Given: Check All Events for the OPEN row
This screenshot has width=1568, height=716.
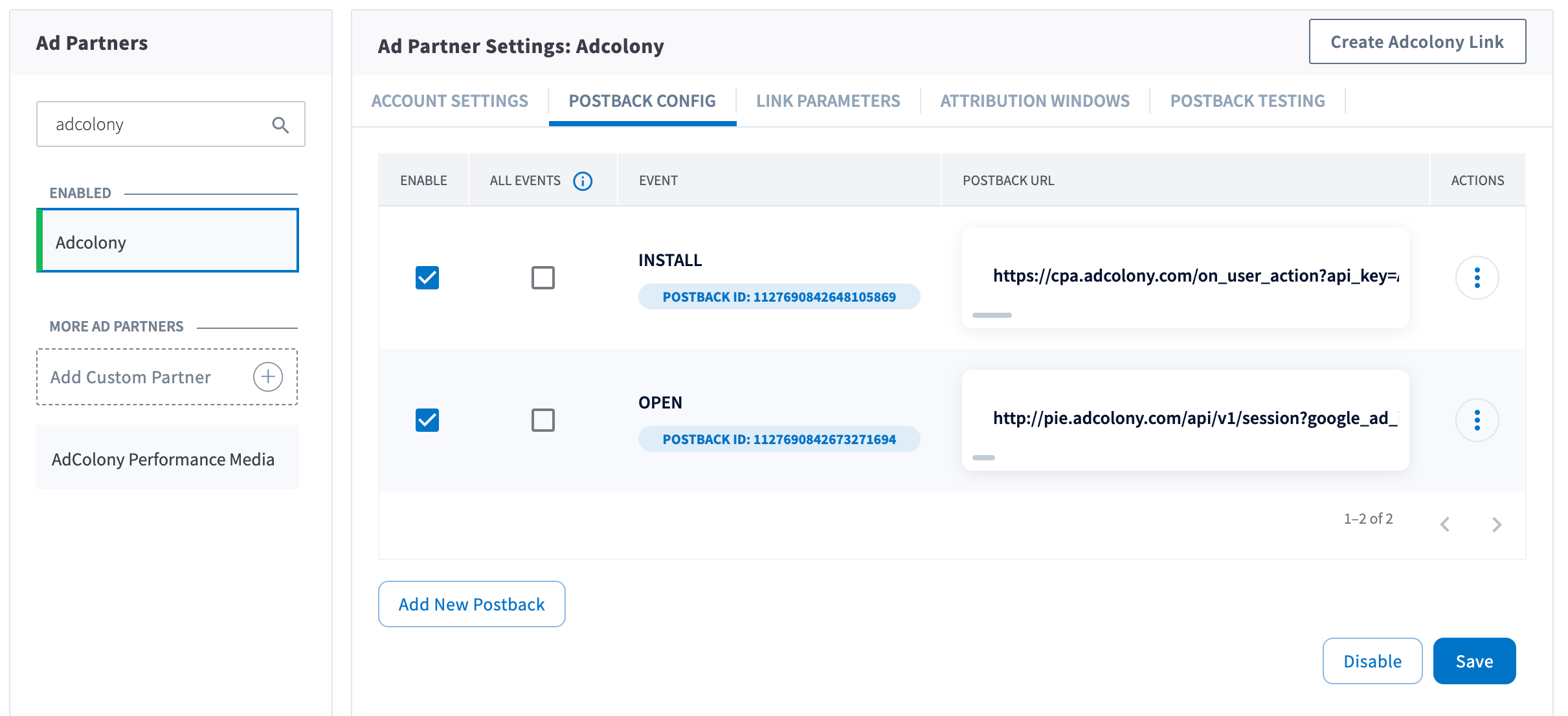Looking at the screenshot, I should tap(543, 420).
